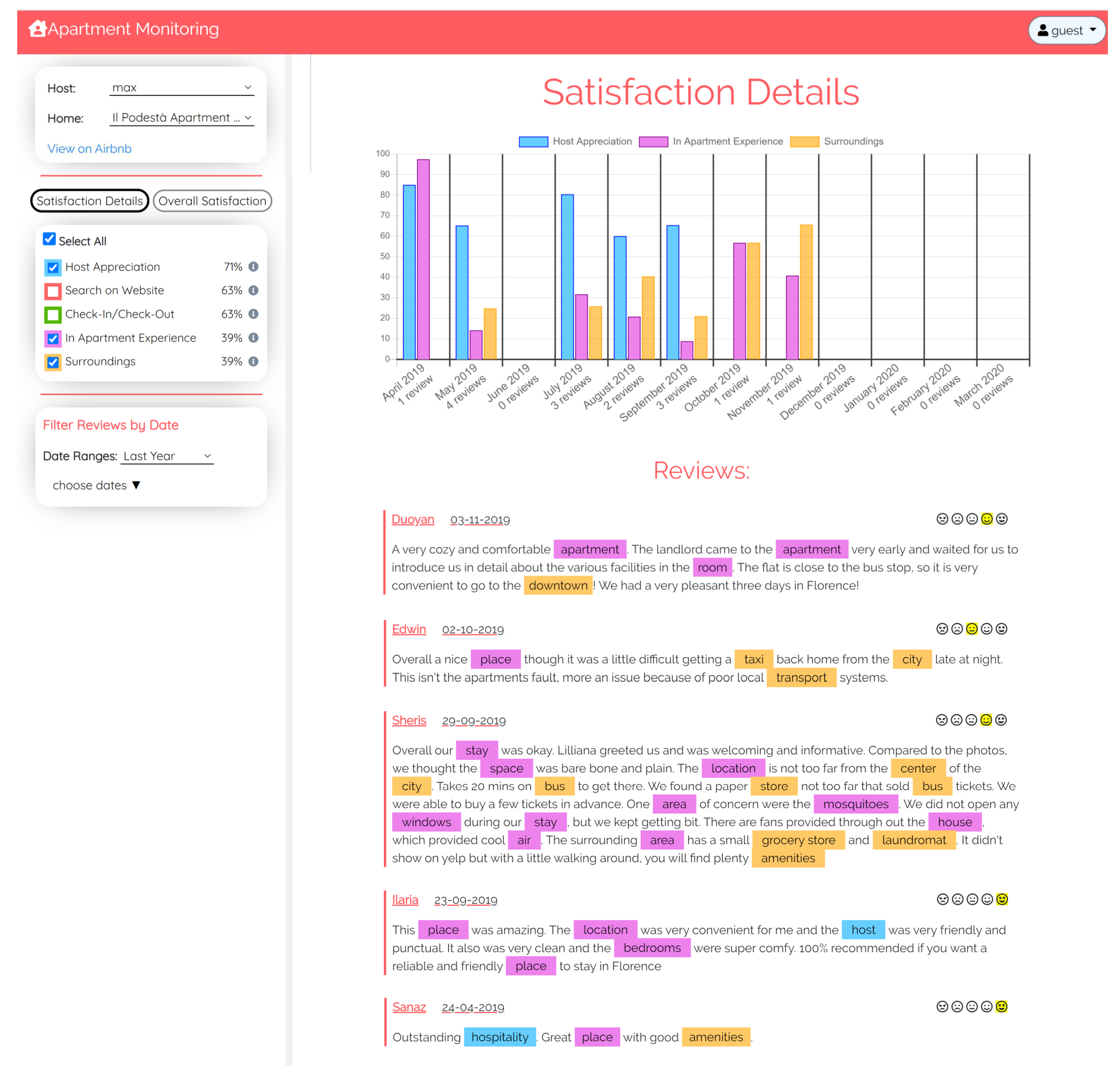This screenshot has height=1066, width=1120.
Task: Toggle the Check-In/Check-Out checkbox
Action: [53, 315]
